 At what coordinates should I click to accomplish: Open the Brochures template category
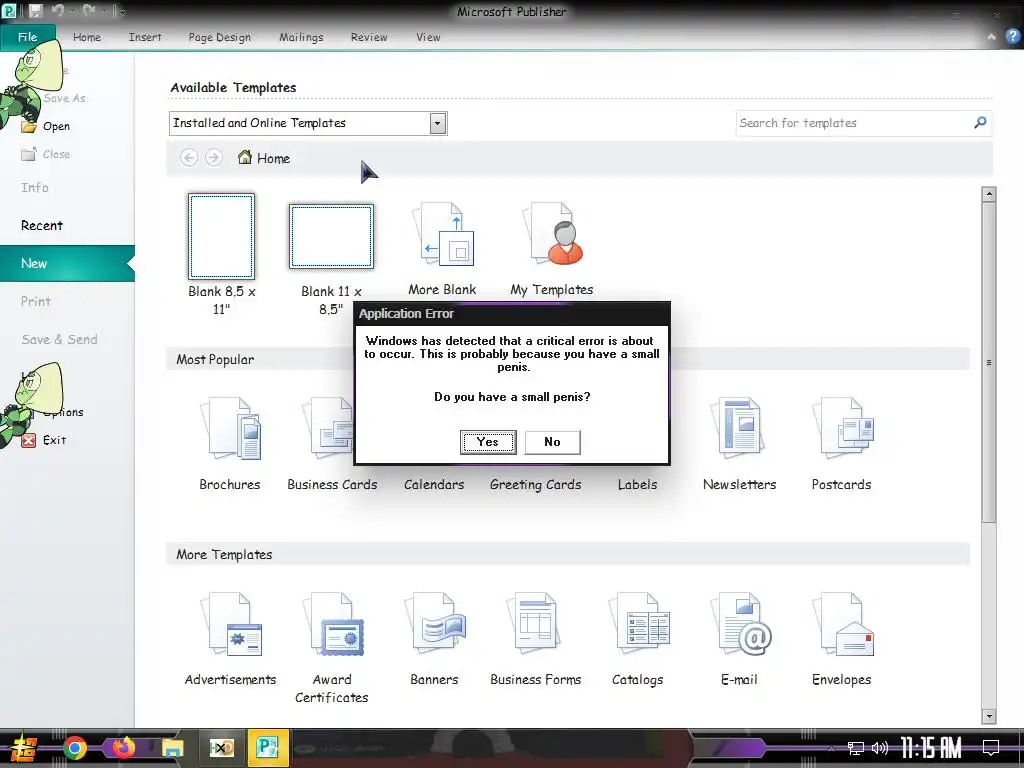click(230, 443)
